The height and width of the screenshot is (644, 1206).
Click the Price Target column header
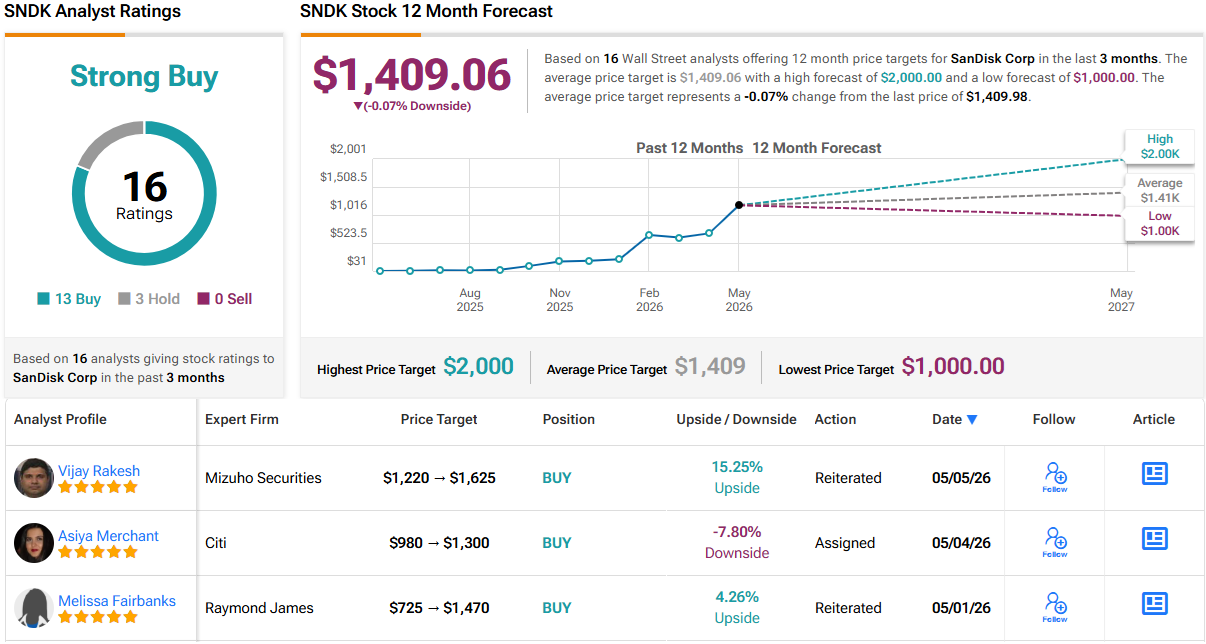(439, 419)
